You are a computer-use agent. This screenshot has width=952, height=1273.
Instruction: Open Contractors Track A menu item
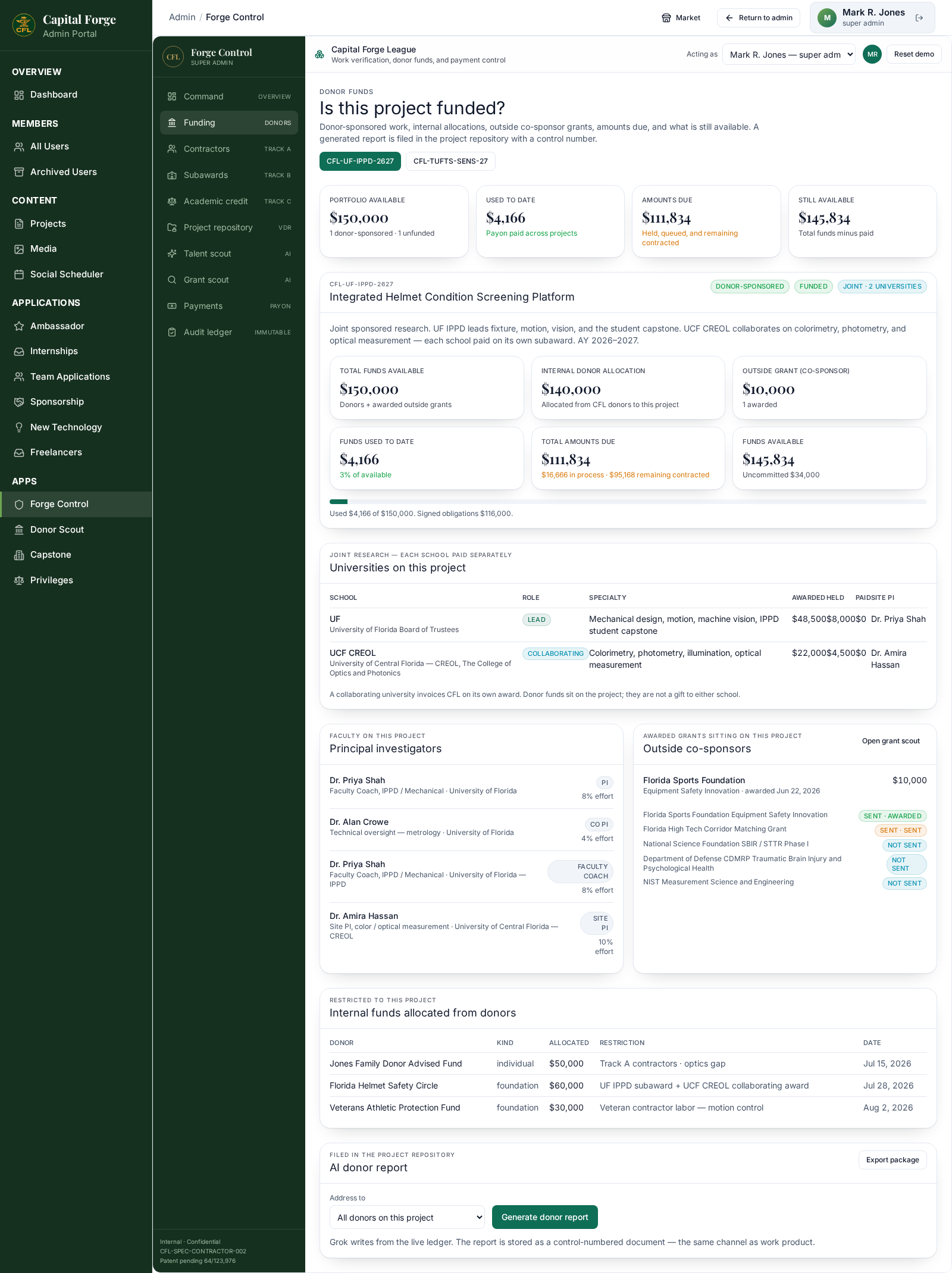click(x=229, y=149)
